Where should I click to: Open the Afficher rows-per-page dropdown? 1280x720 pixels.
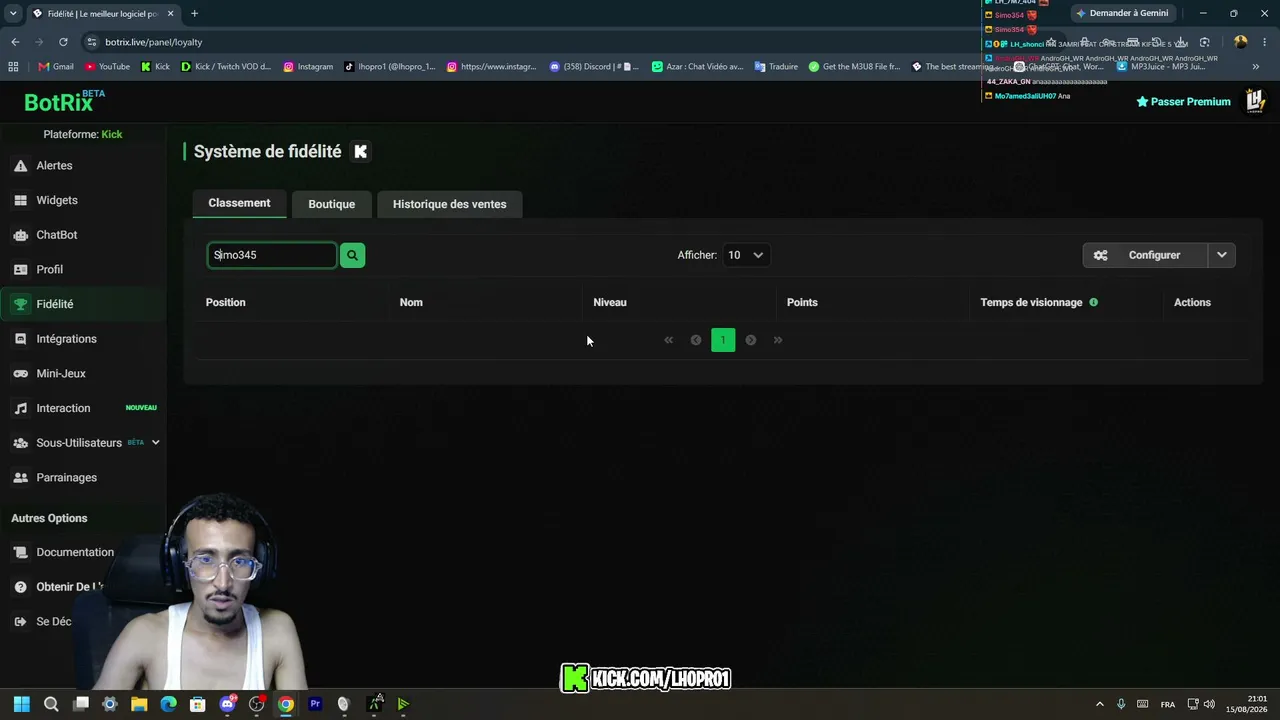pos(745,255)
